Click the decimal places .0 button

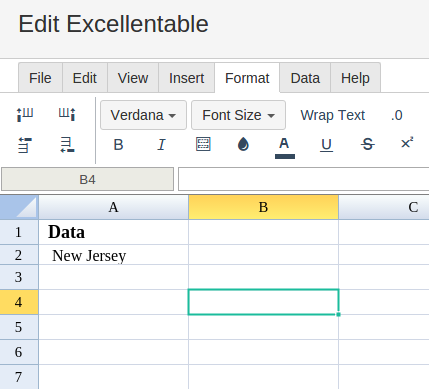click(x=397, y=115)
